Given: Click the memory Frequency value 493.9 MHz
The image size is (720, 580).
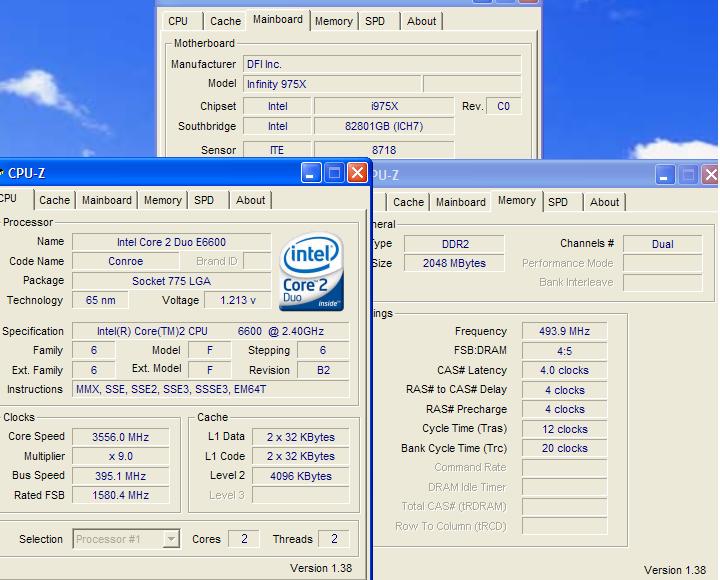Looking at the screenshot, I should [564, 331].
